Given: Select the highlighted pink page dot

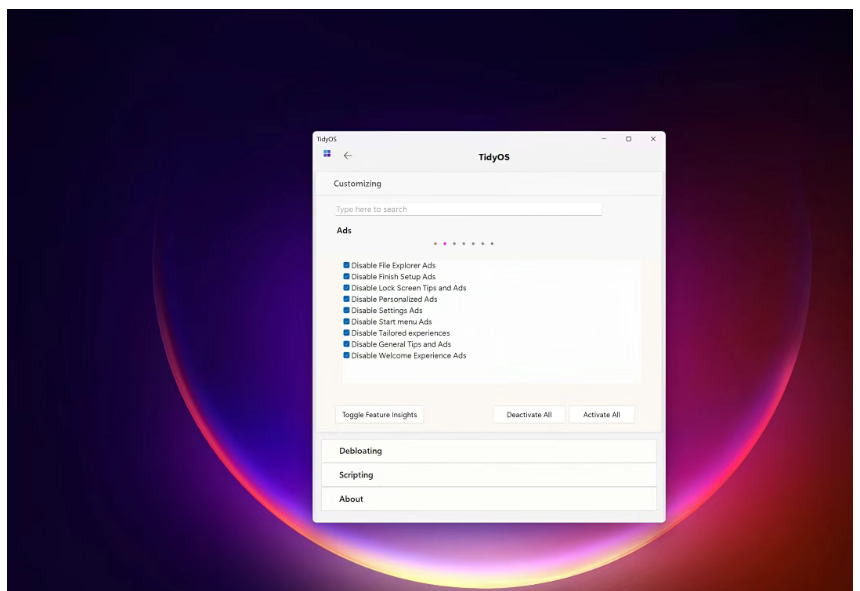Looking at the screenshot, I should click(x=445, y=243).
